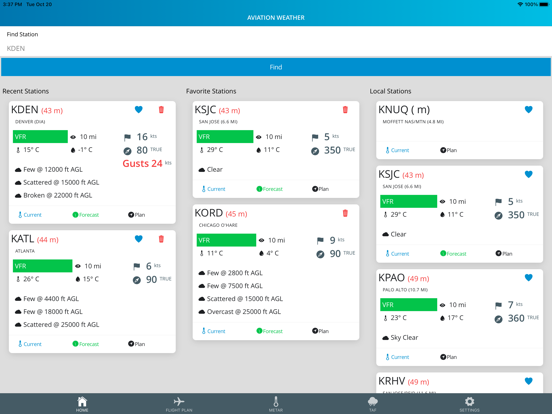Click the 'Local Stations' heading
This screenshot has height=414, width=552.
(390, 91)
